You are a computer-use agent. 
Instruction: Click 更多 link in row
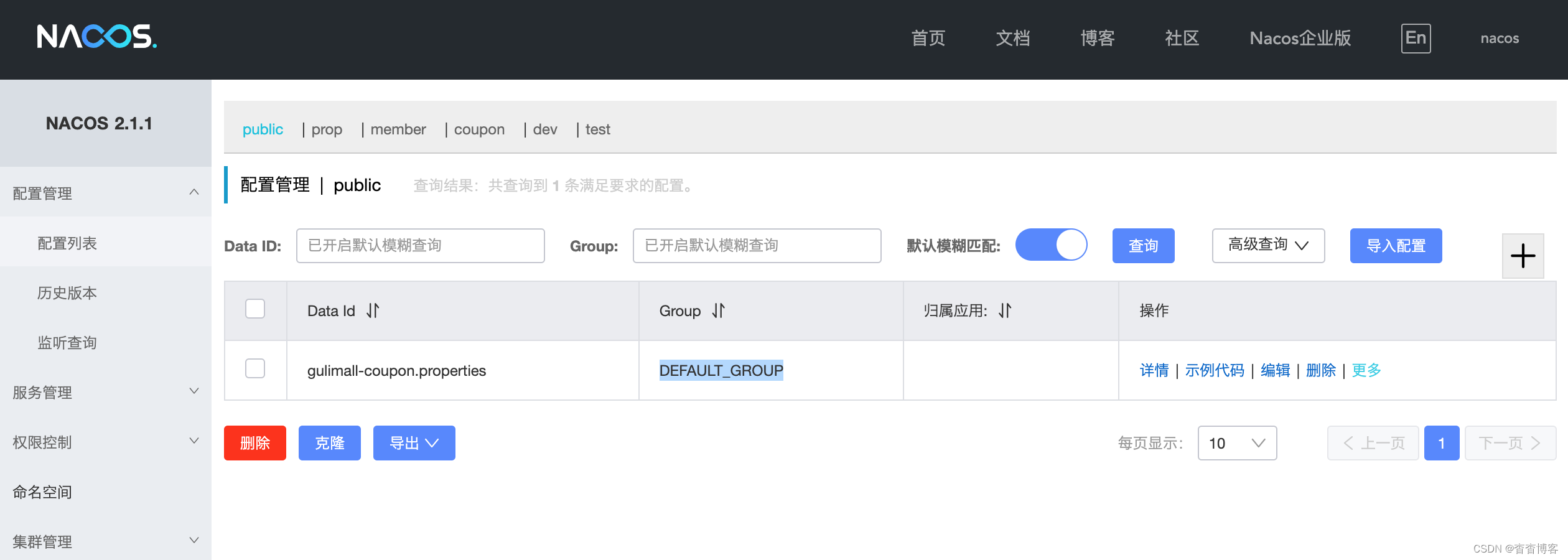pyautogui.click(x=1366, y=370)
